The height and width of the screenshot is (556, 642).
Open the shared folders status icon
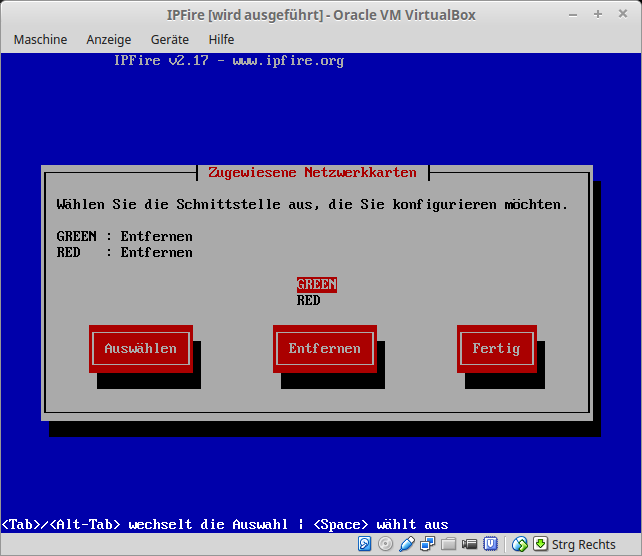pos(449,544)
